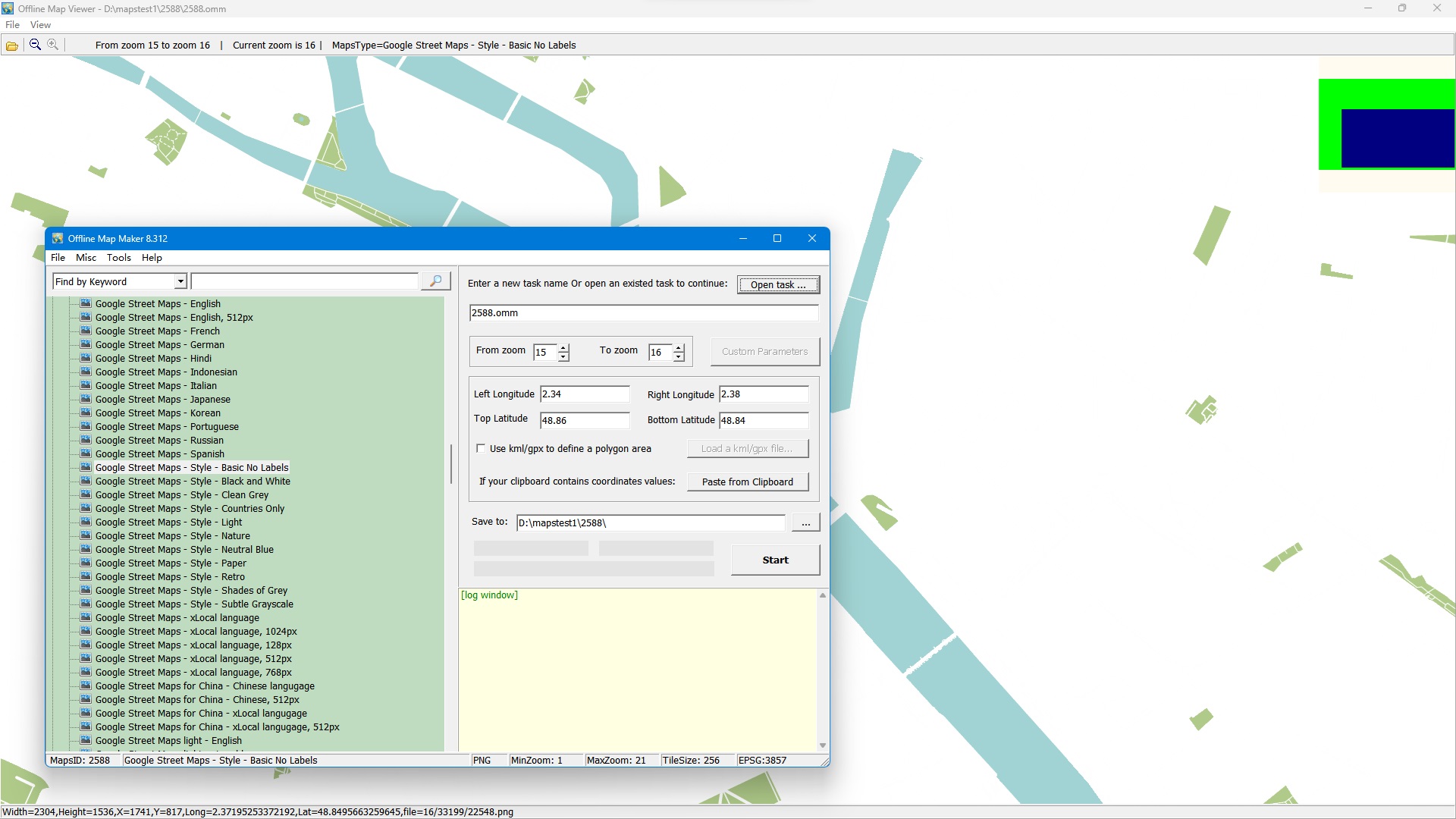The height and width of the screenshot is (819, 1456).
Task: Click the Save to browse button
Action: (x=805, y=522)
